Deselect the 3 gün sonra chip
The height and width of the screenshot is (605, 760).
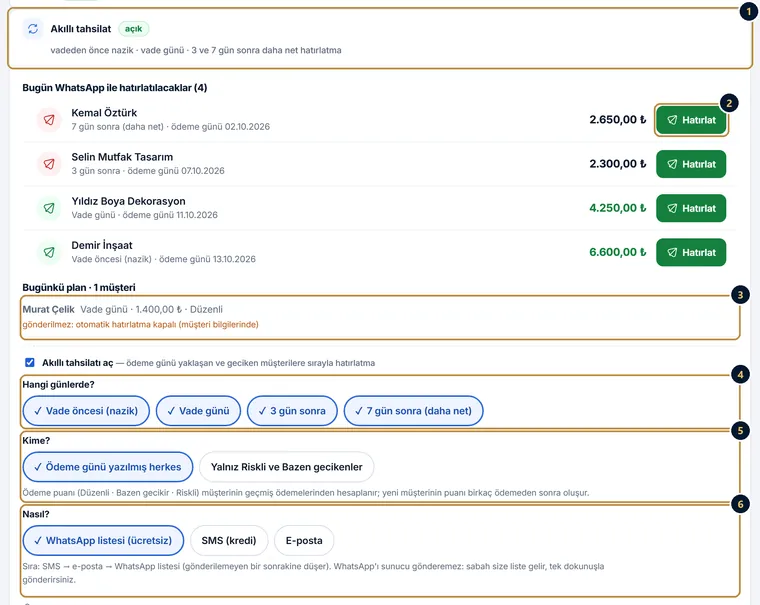click(x=292, y=411)
